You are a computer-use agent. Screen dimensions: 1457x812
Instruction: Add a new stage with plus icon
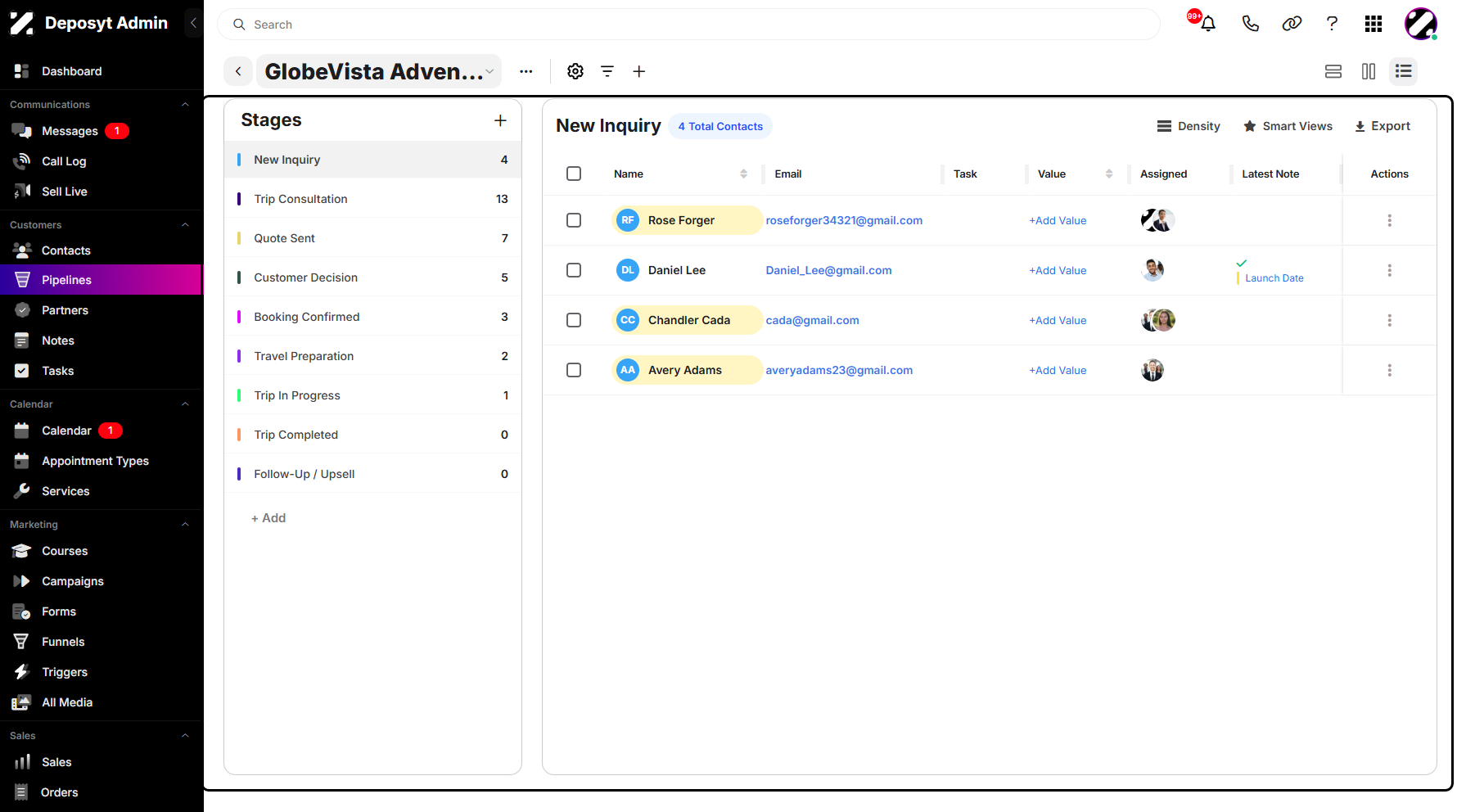500,120
